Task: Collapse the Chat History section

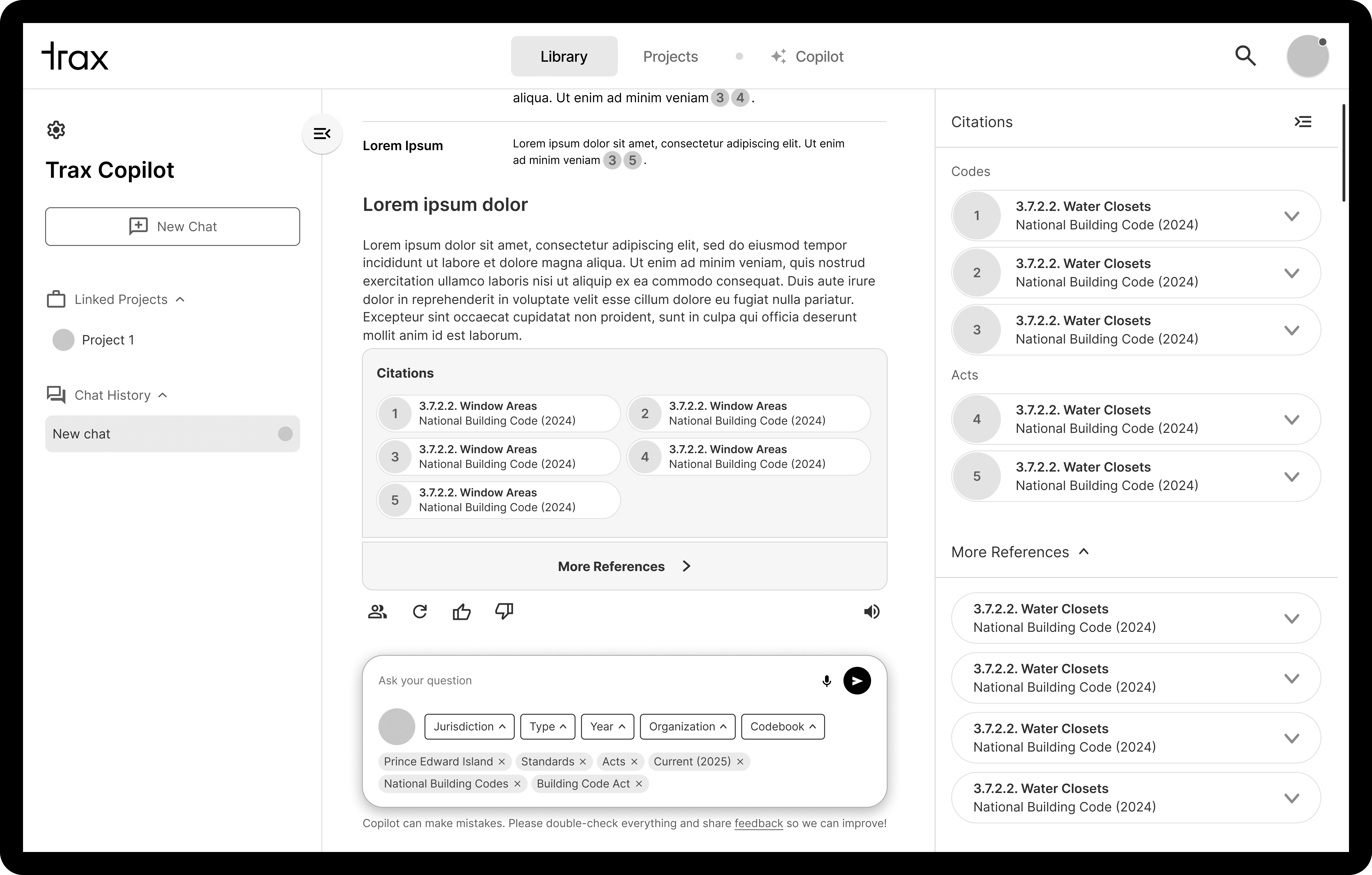Action: (162, 395)
